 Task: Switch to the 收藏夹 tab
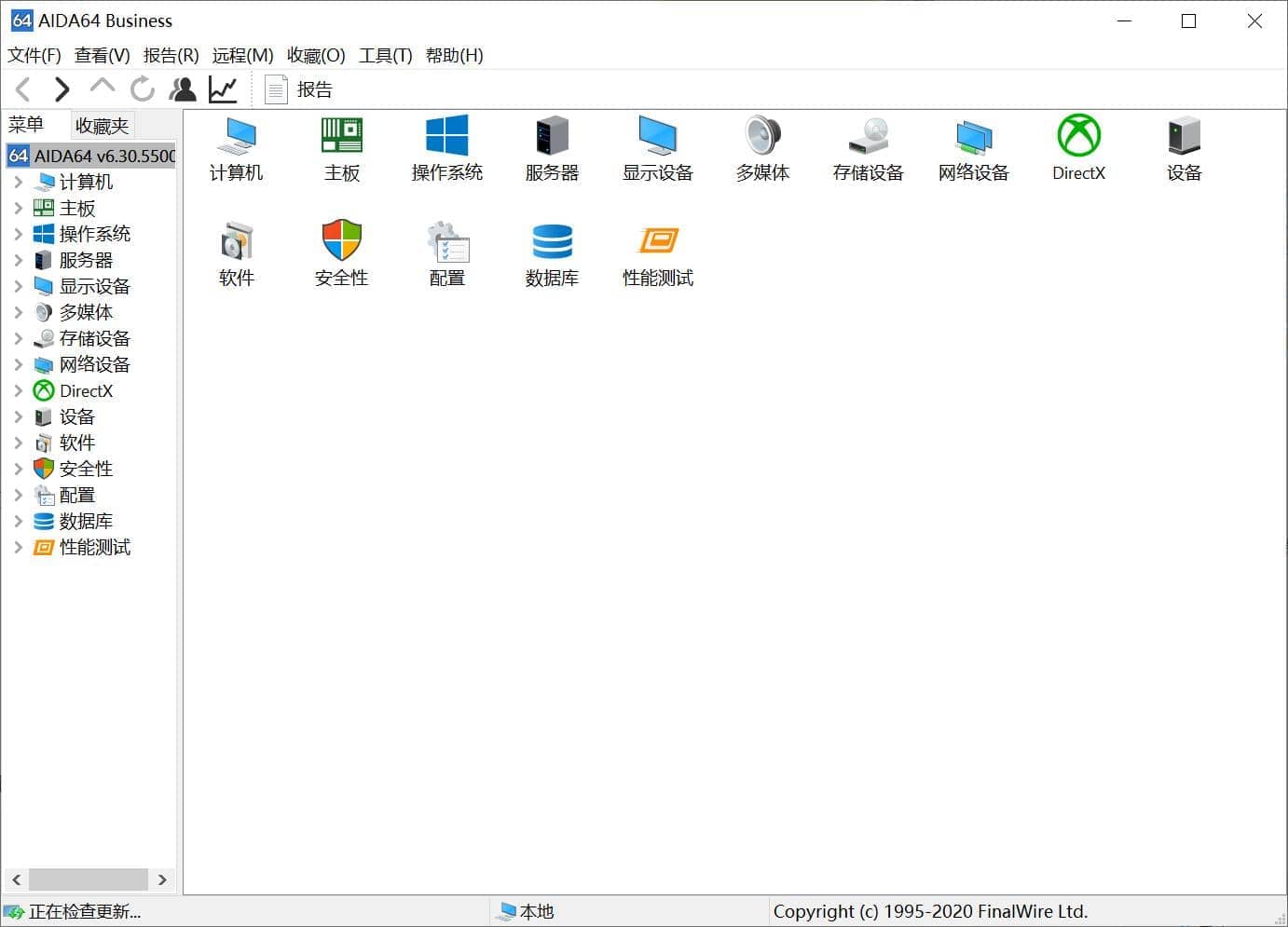(101, 124)
